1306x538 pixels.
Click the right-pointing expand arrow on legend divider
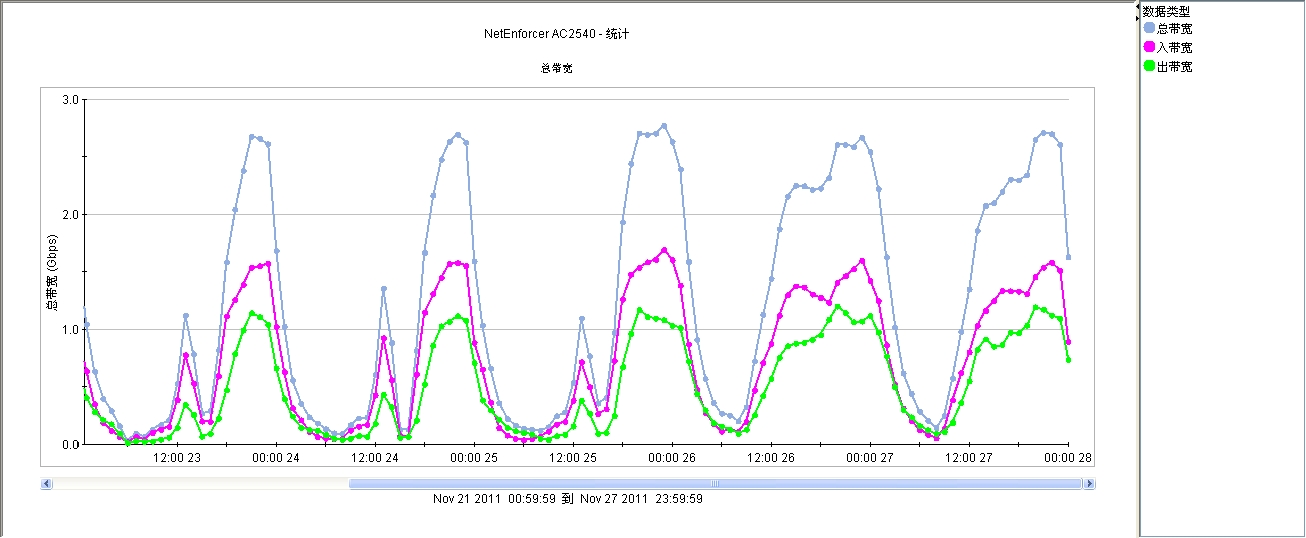pos(1137,16)
